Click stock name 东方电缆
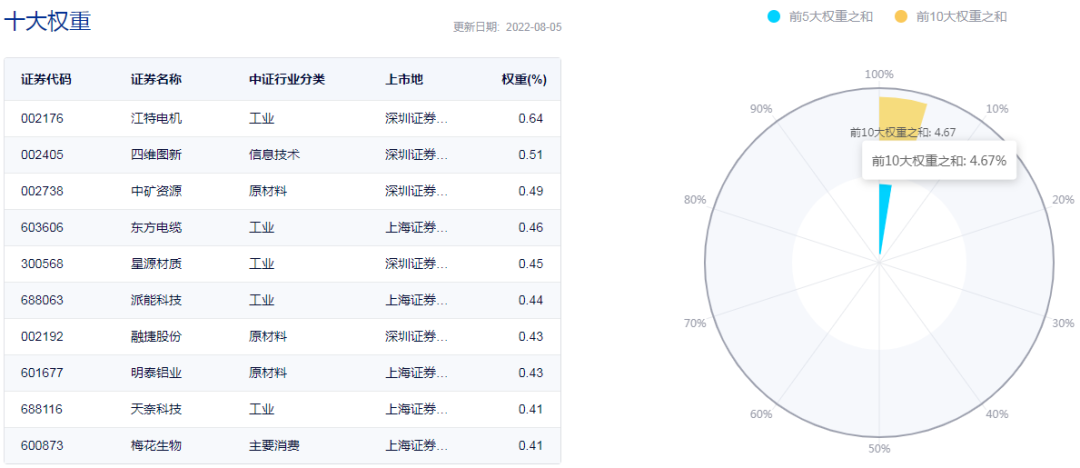 156,227
